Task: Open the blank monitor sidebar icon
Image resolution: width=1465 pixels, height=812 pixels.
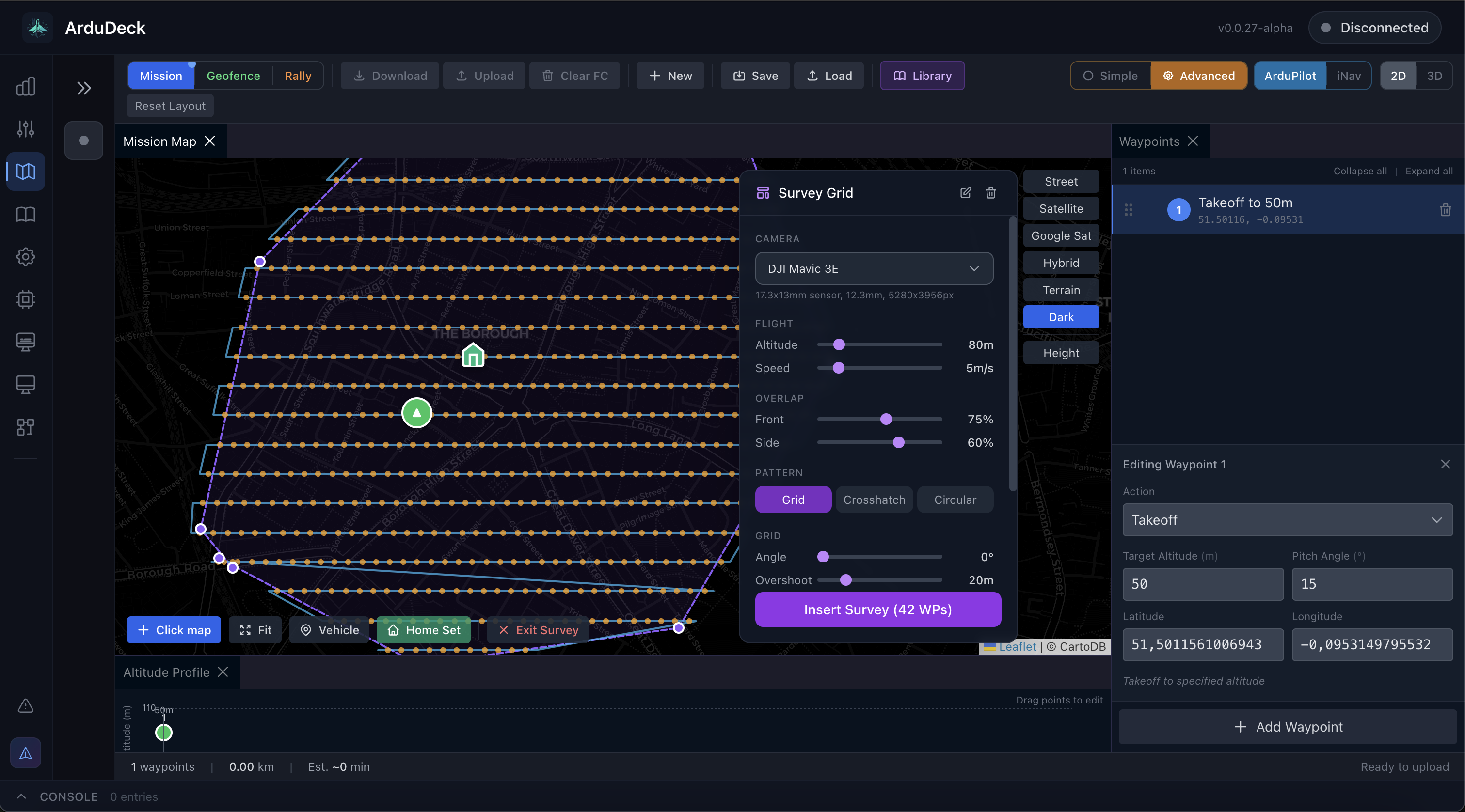Action: tap(26, 384)
